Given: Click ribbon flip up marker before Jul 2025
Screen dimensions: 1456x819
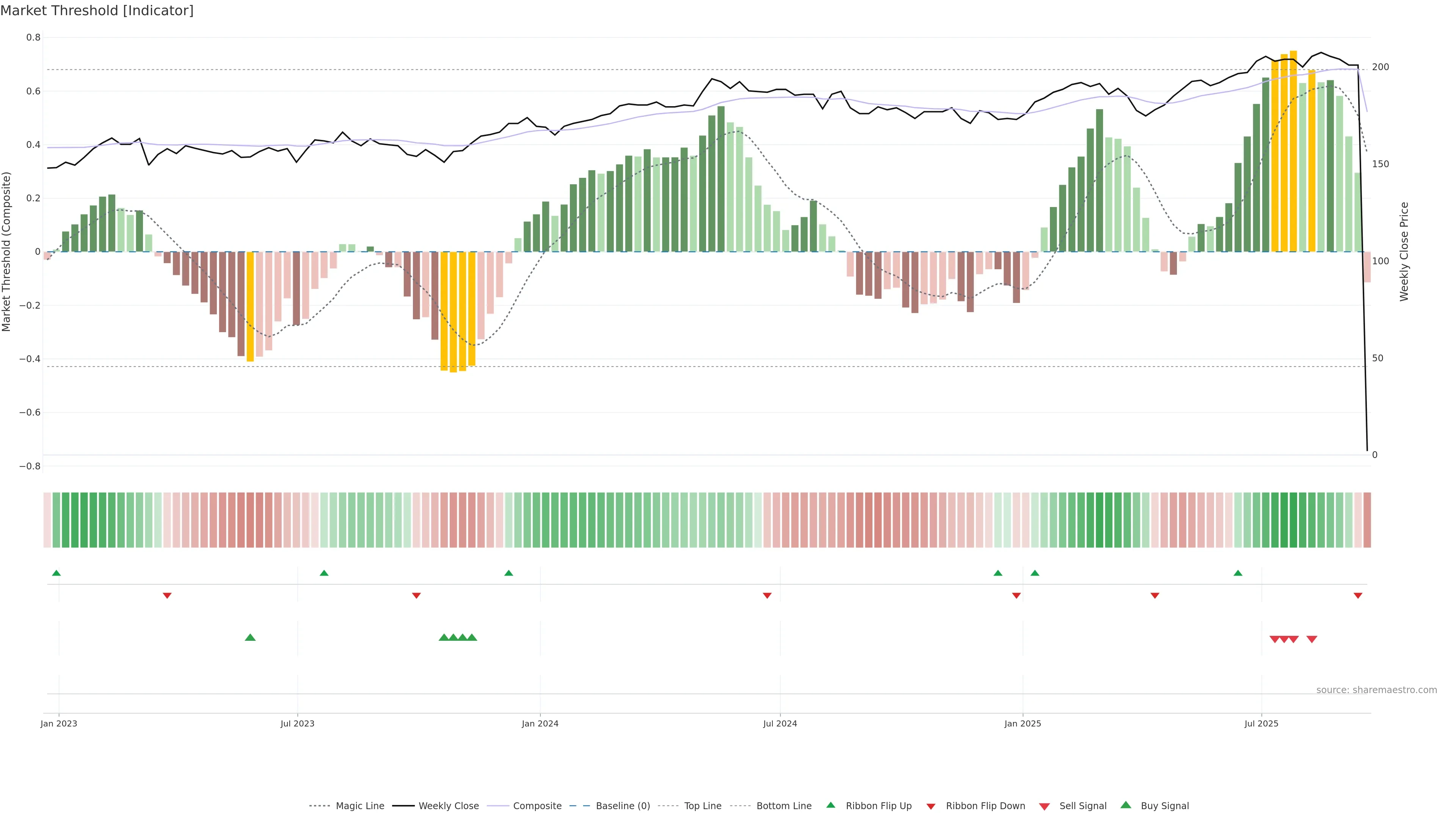Looking at the screenshot, I should pyautogui.click(x=1238, y=573).
